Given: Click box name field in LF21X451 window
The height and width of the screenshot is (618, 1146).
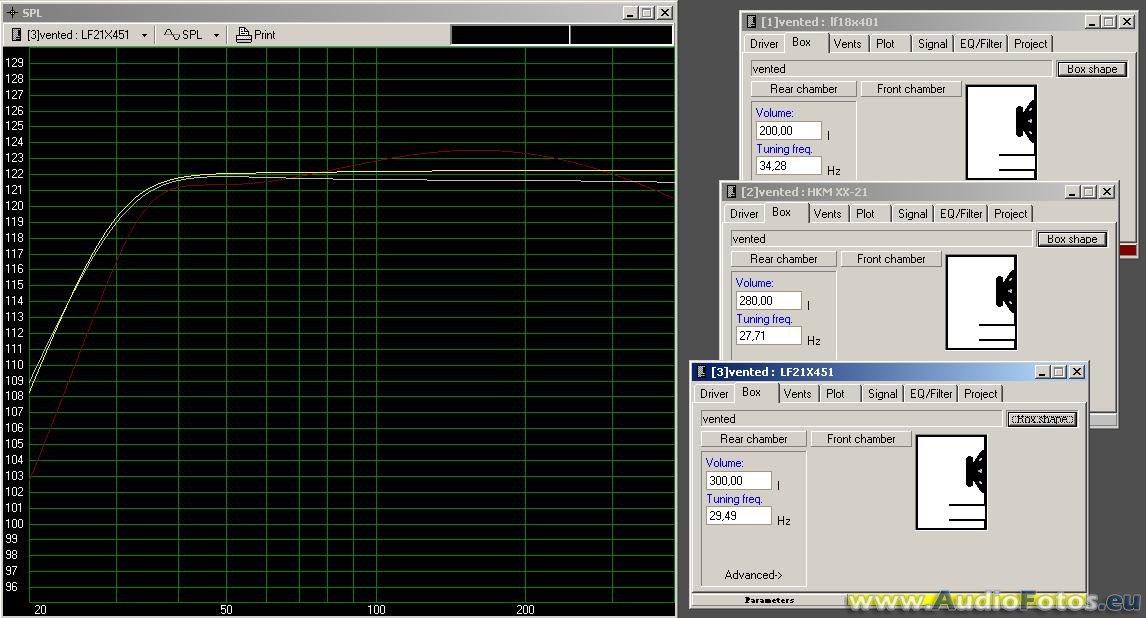Looking at the screenshot, I should click(x=851, y=419).
